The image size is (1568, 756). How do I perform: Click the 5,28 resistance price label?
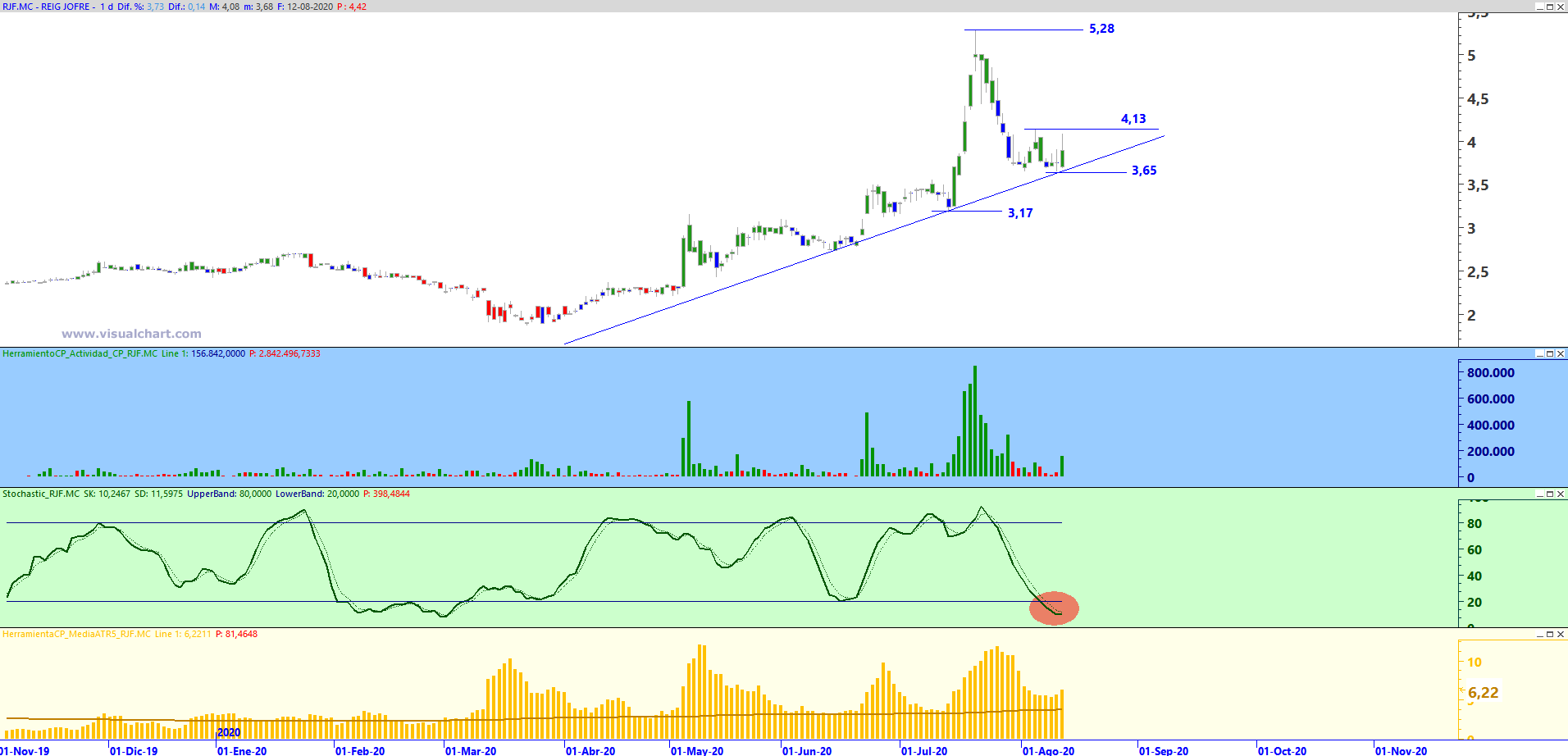click(1101, 29)
